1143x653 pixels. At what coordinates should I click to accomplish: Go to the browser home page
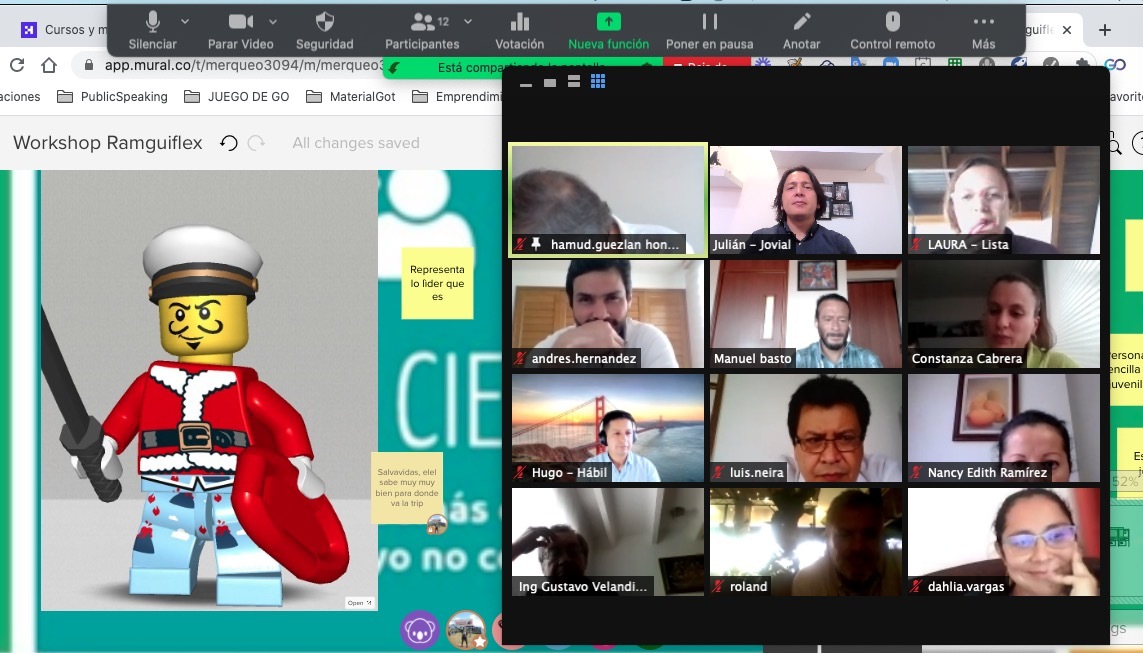pyautogui.click(x=49, y=65)
